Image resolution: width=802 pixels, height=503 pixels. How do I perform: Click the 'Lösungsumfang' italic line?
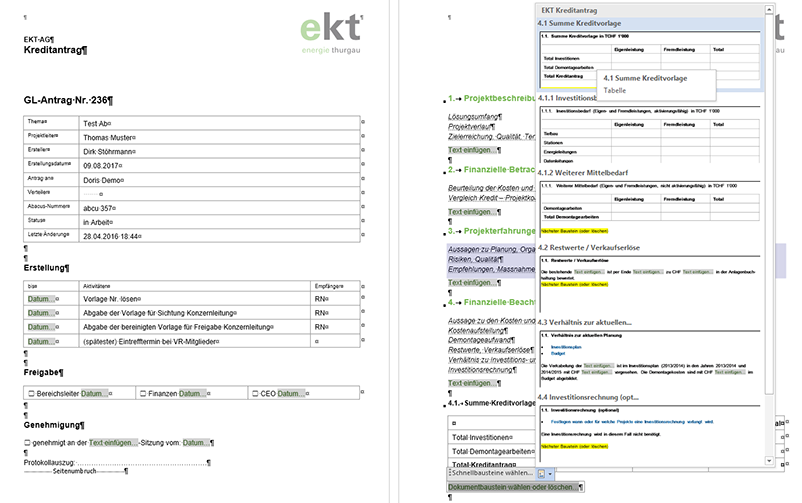click(473, 117)
